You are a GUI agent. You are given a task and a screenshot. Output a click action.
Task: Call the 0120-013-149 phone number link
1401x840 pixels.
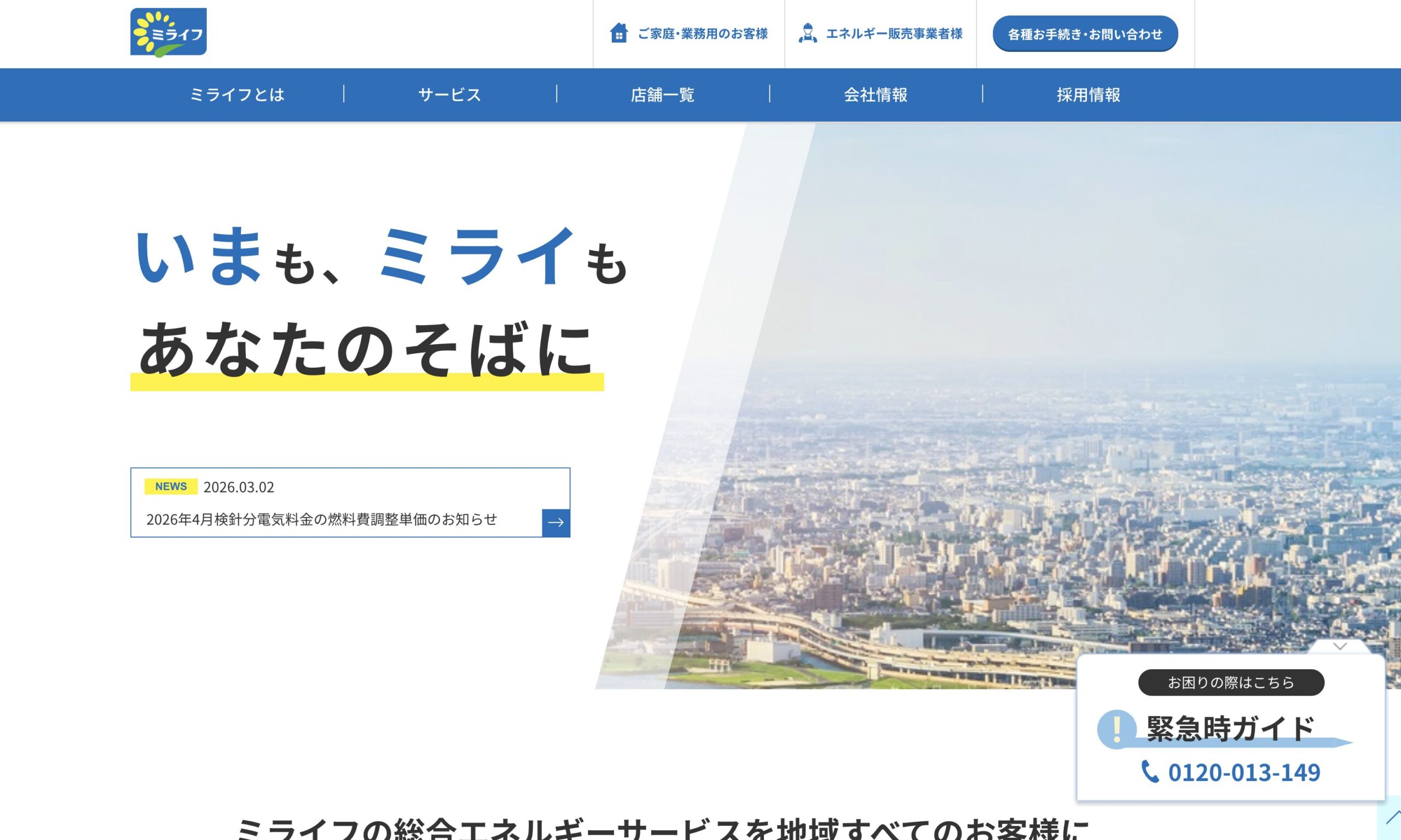(x=1243, y=773)
